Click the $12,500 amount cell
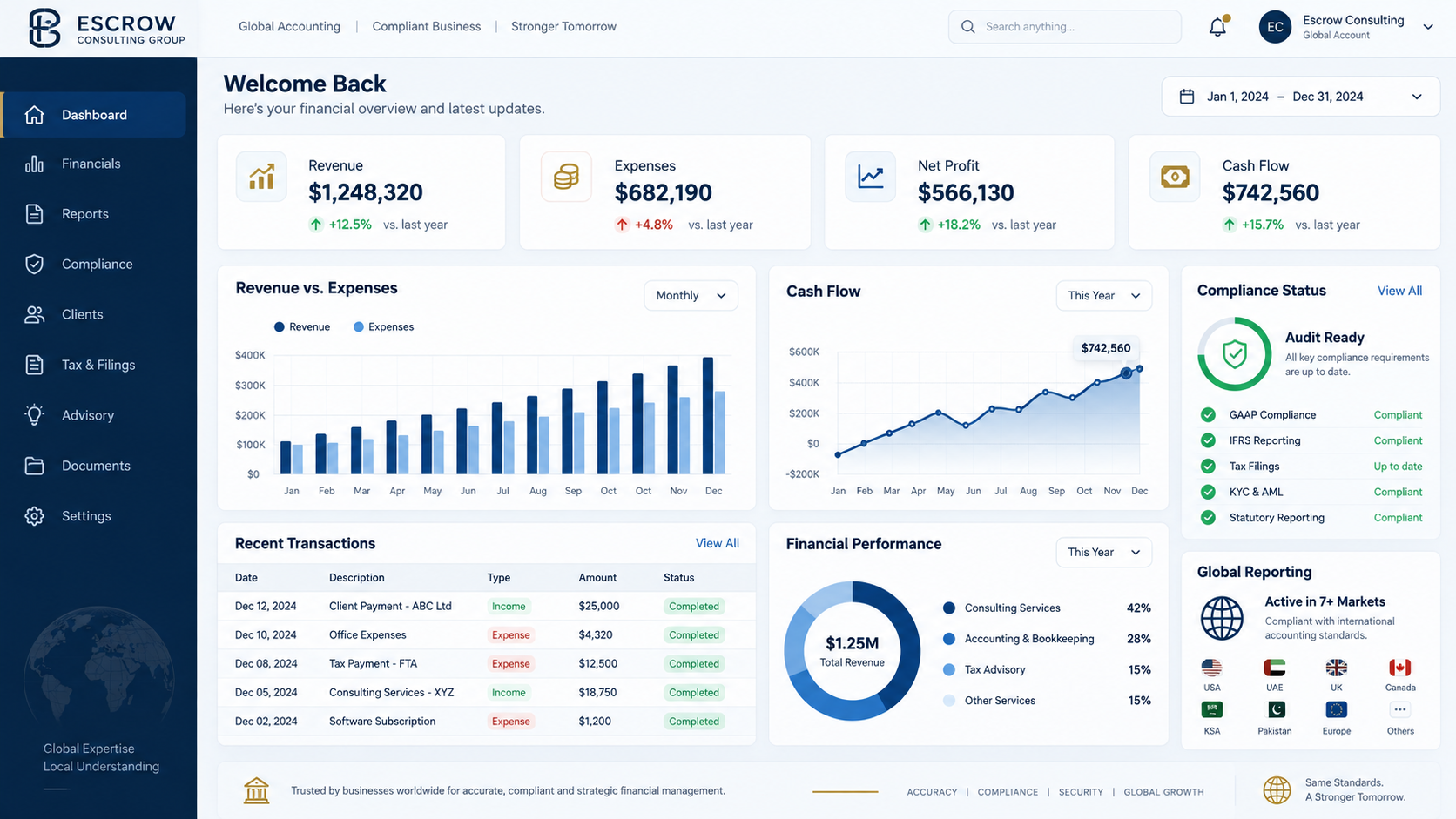Screen dimensions: 1456x819 [597, 664]
